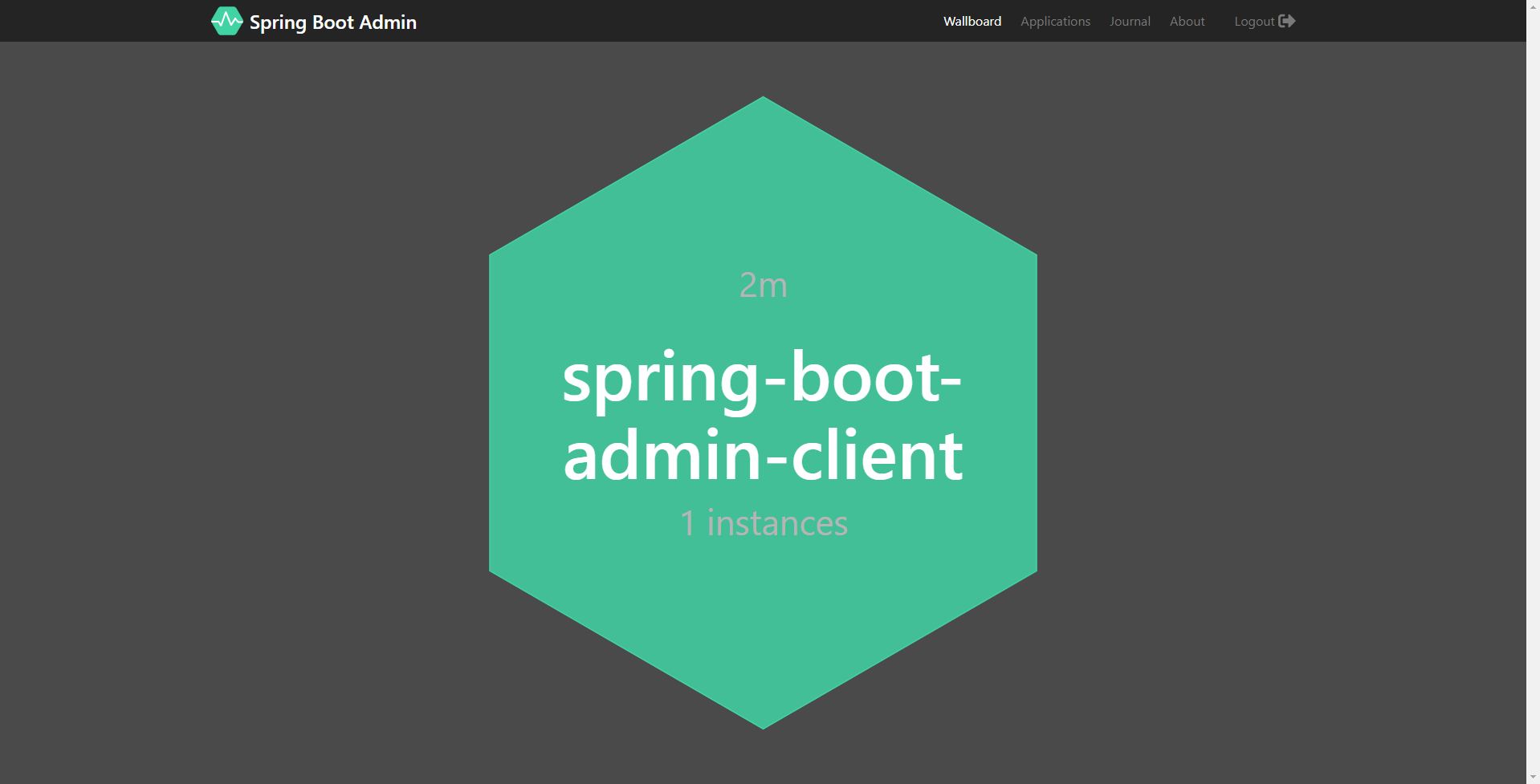This screenshot has width=1540, height=784.
Task: Click the 2m uptime label
Action: click(x=764, y=285)
